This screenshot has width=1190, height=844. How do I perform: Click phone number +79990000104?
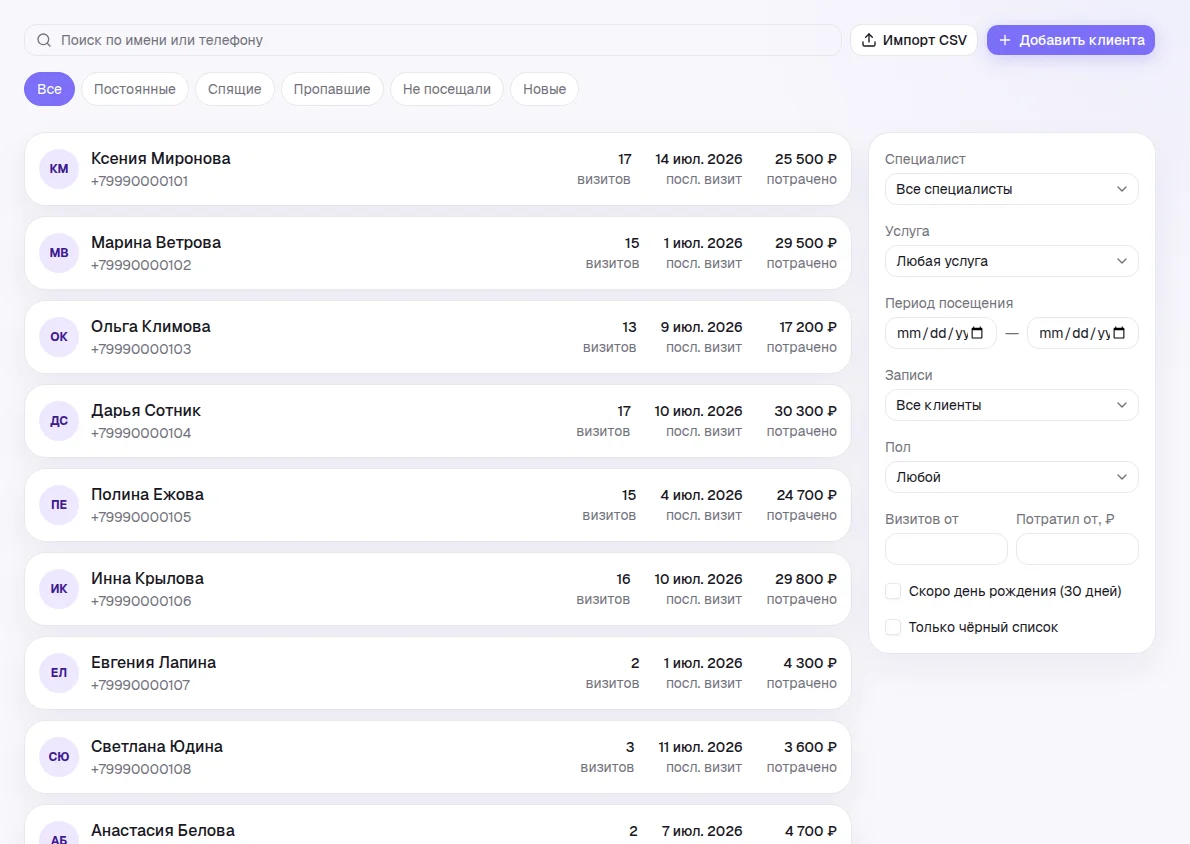point(141,433)
